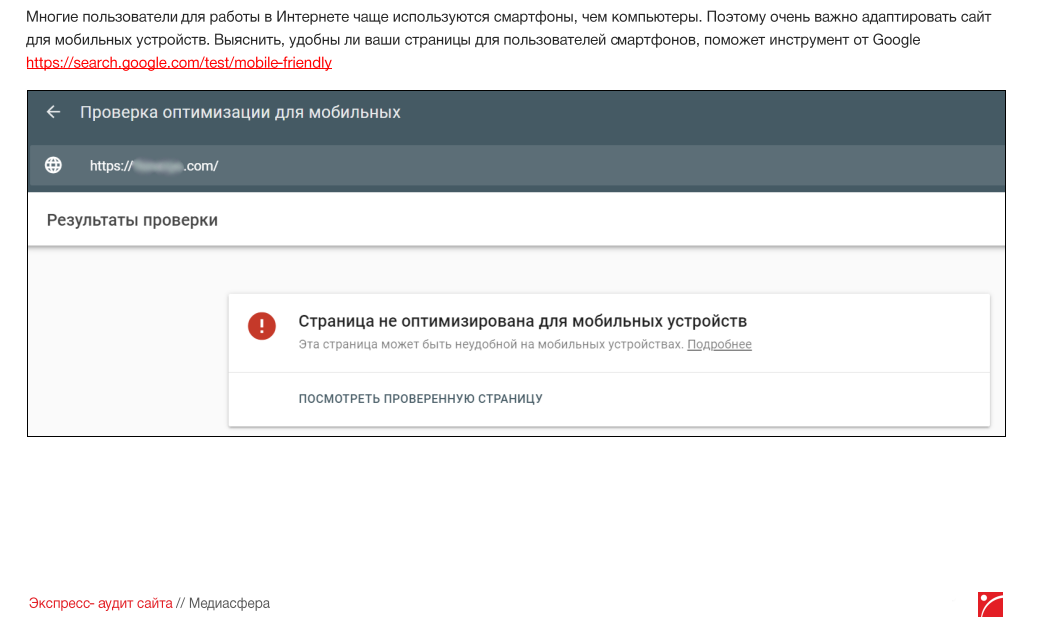Viewport: 1049px width, 628px height.
Task: Click the word "Google" in the intro paragraph
Action: point(896,40)
